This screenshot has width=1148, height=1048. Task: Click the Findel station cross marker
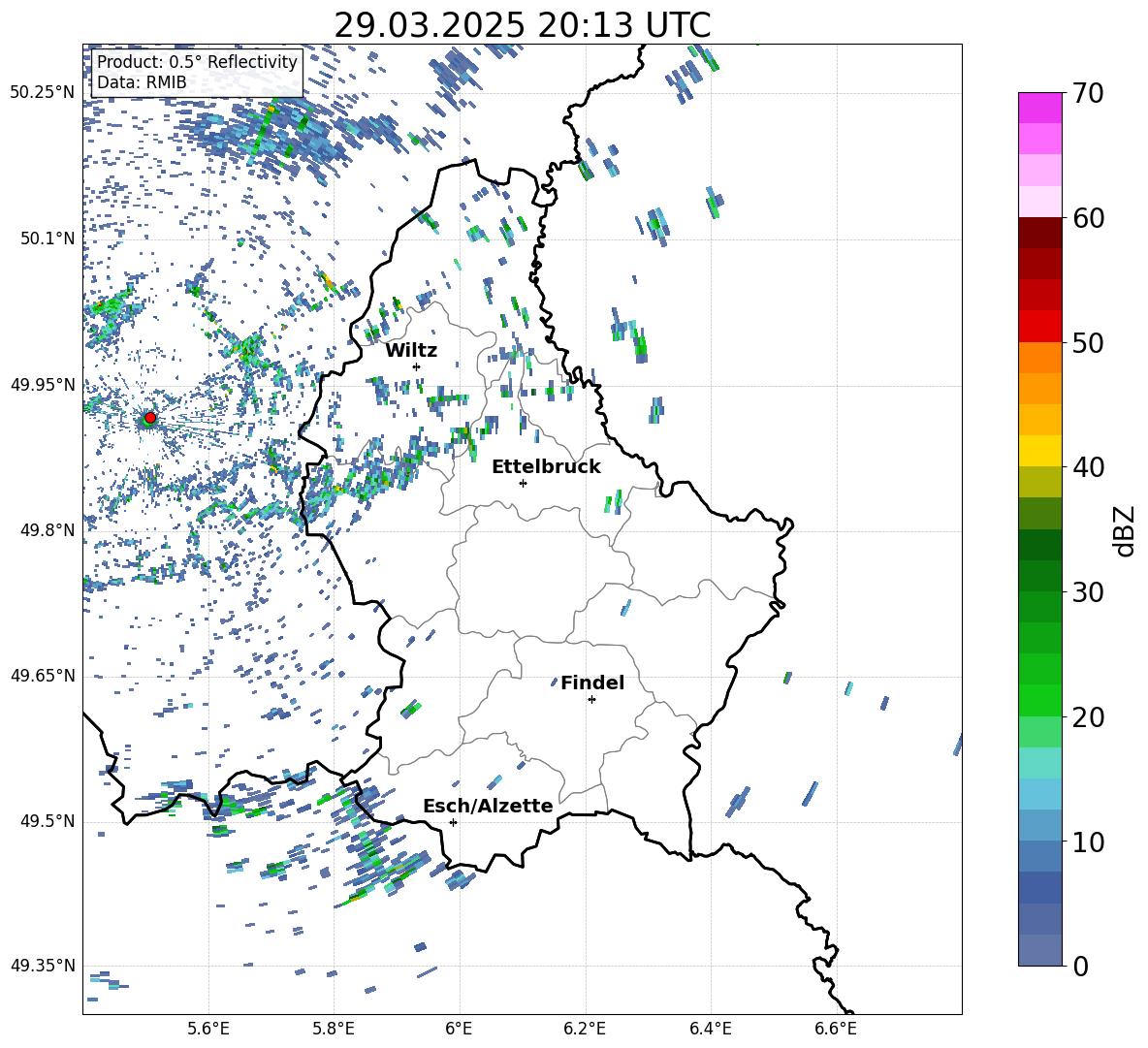(x=591, y=699)
